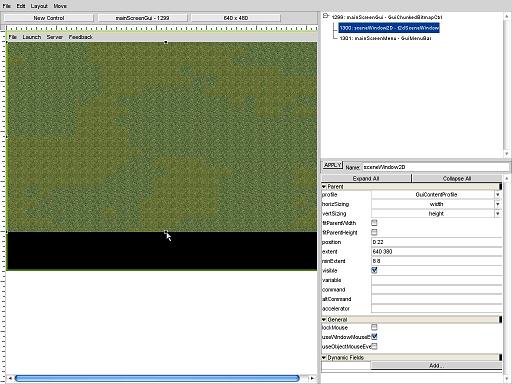Collapse the Parent section
The width and height of the screenshot is (512, 384).
324,187
